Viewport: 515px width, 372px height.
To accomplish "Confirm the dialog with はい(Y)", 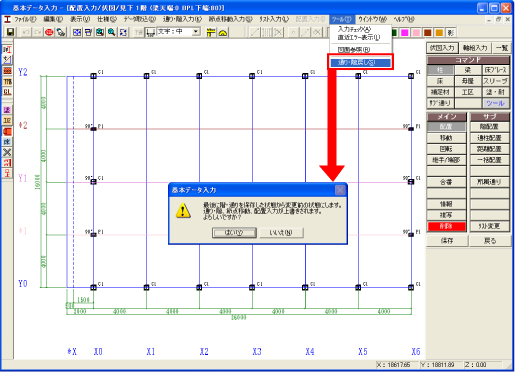I will 234,232.
